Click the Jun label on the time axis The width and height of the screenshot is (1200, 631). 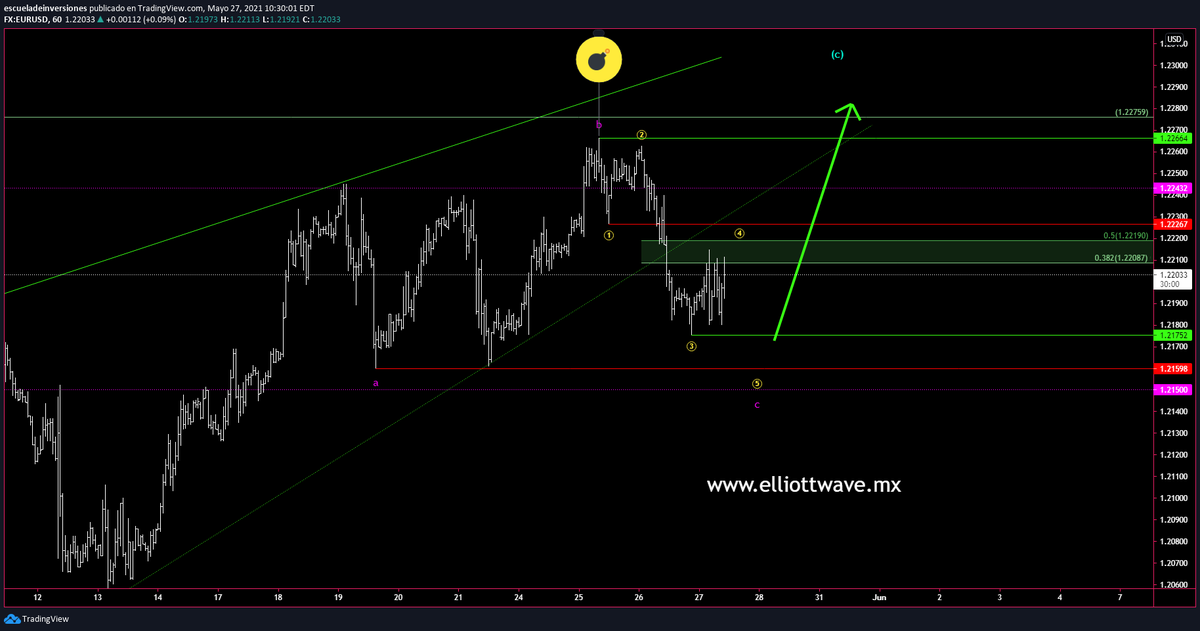coord(879,597)
